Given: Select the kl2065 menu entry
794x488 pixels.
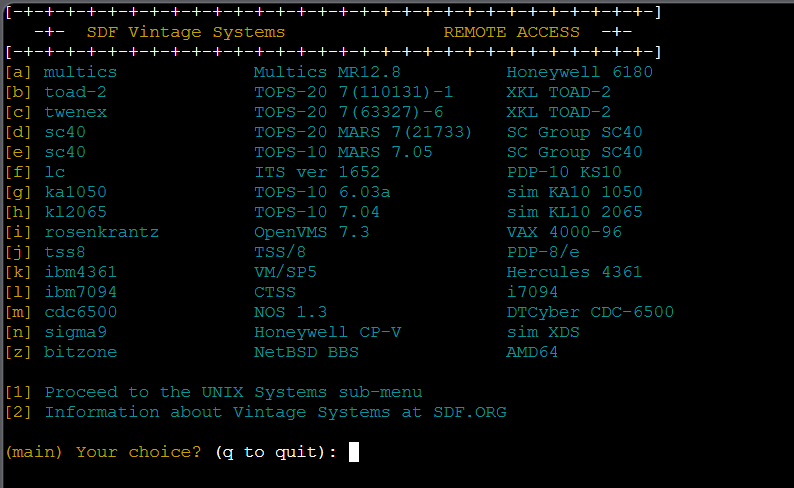Looking at the screenshot, I should tap(75, 212).
